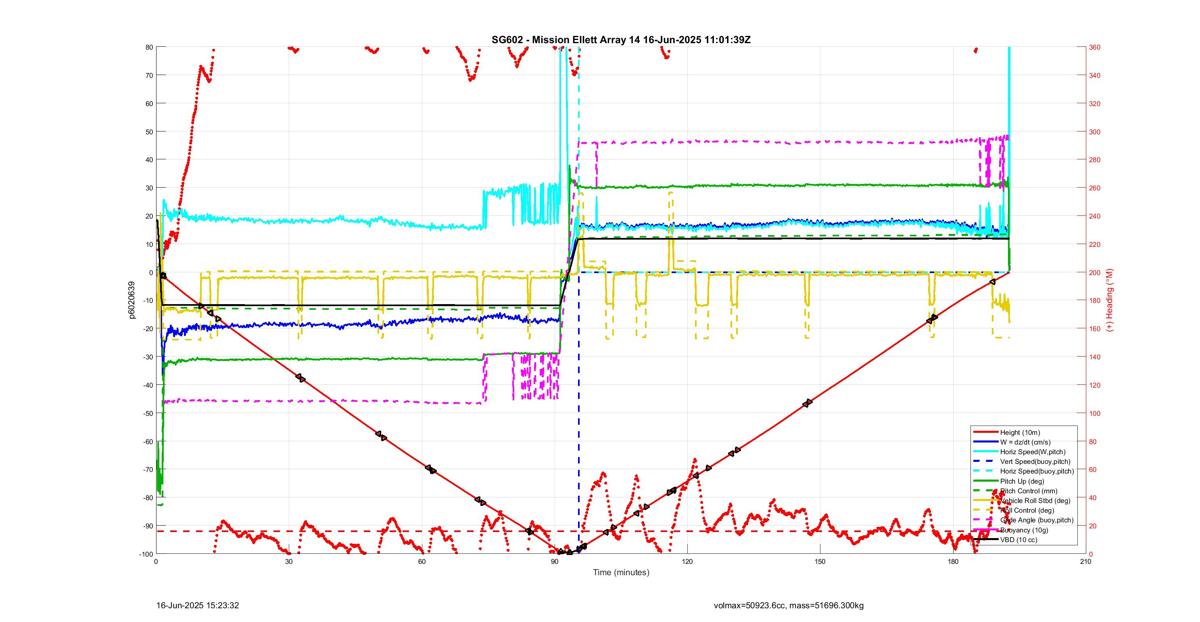1200x622 pixels.
Task: Click the 210 tick on the time axis
Action: [x=1086, y=562]
